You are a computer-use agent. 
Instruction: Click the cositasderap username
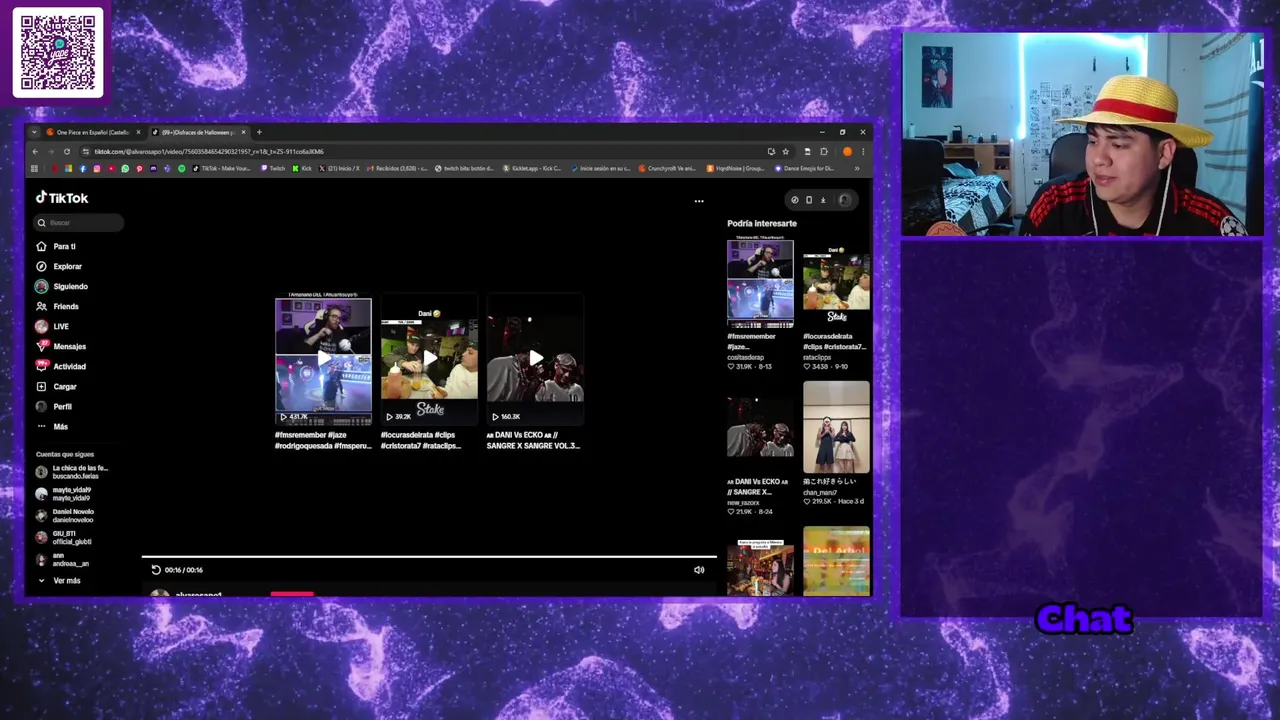click(745, 357)
